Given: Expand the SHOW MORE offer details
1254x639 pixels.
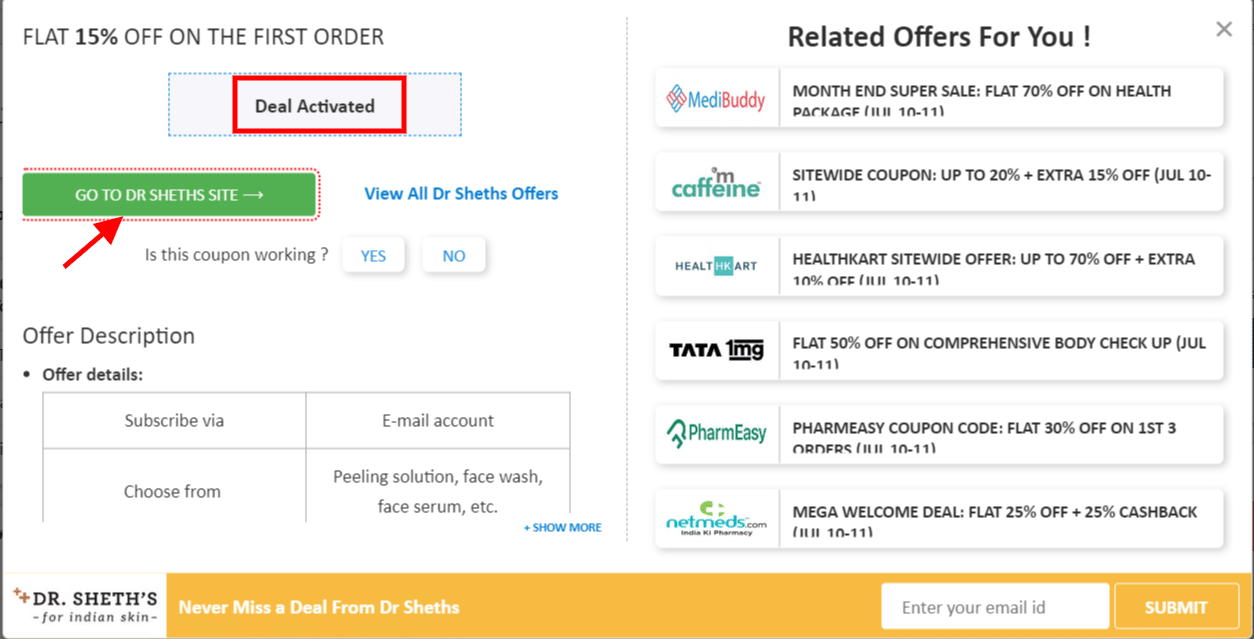Looking at the screenshot, I should [562, 527].
